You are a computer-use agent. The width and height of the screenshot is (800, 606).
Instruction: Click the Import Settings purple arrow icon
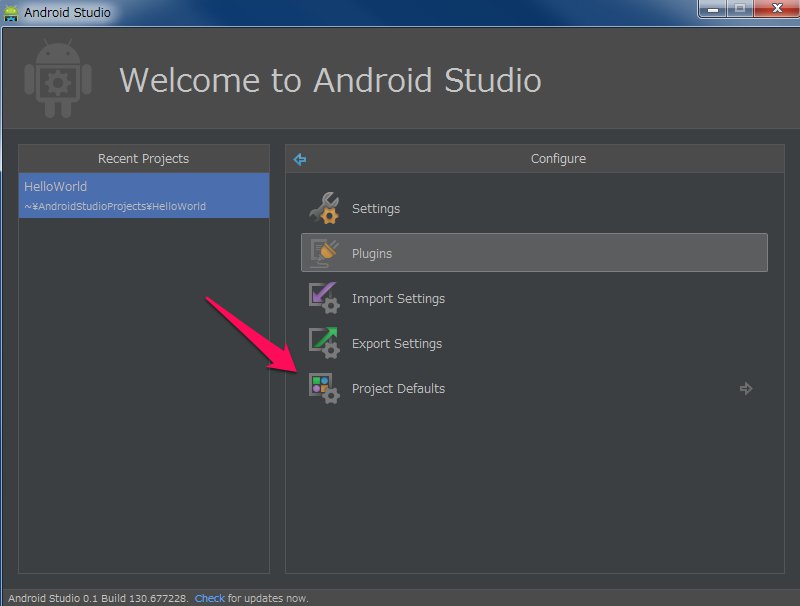click(324, 298)
